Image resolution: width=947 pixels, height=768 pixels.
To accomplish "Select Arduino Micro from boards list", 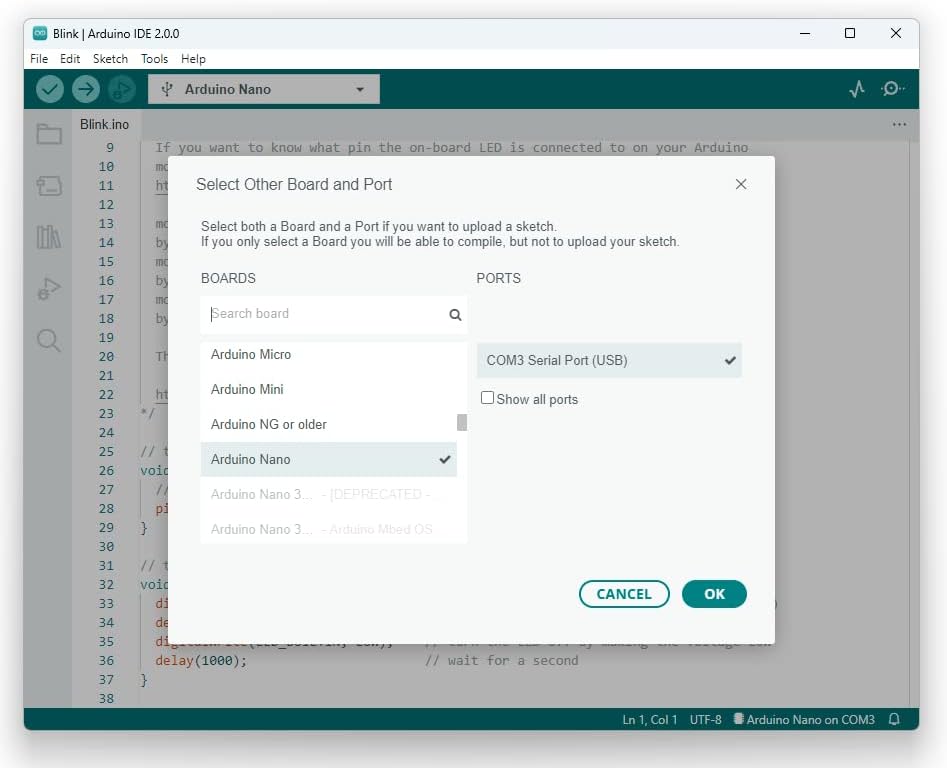I will pyautogui.click(x=329, y=354).
